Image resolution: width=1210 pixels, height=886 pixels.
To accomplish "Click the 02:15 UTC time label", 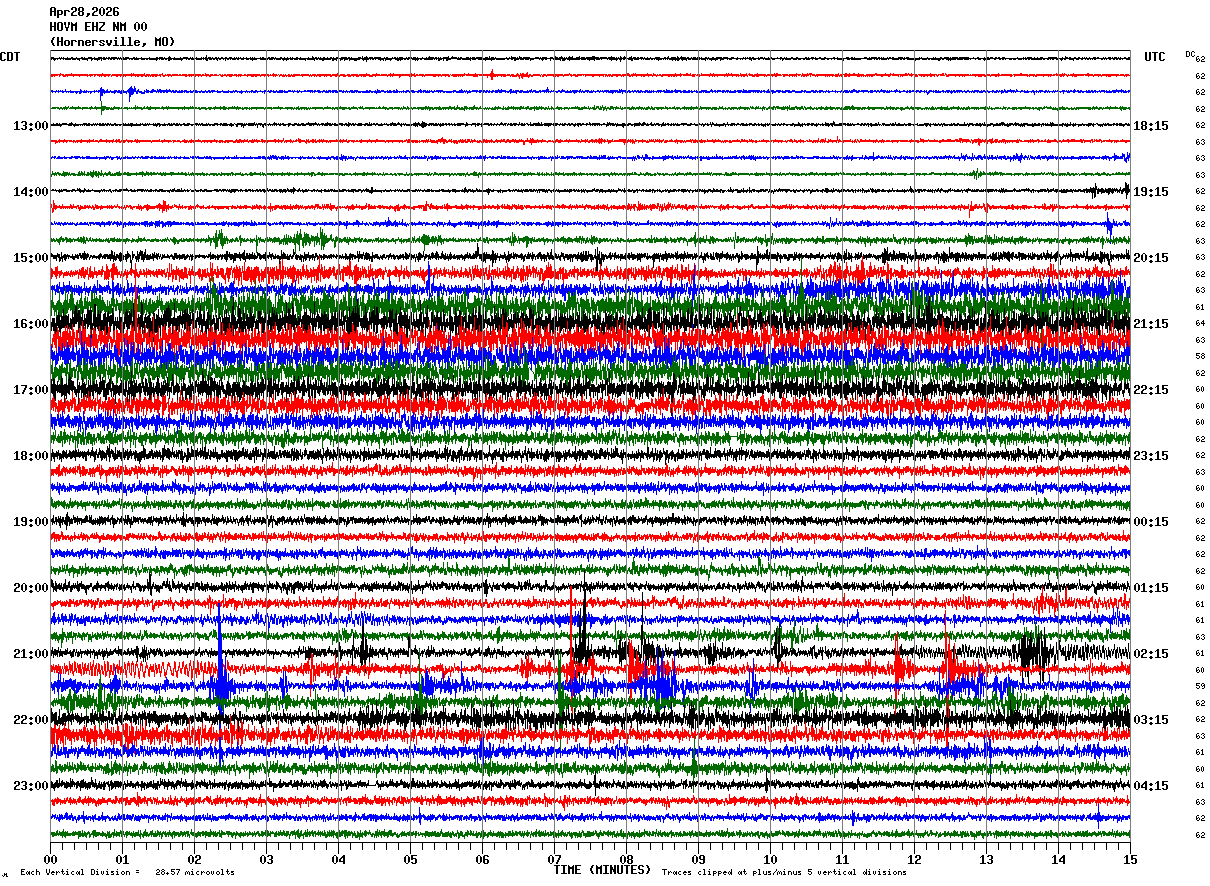I will (x=1151, y=654).
